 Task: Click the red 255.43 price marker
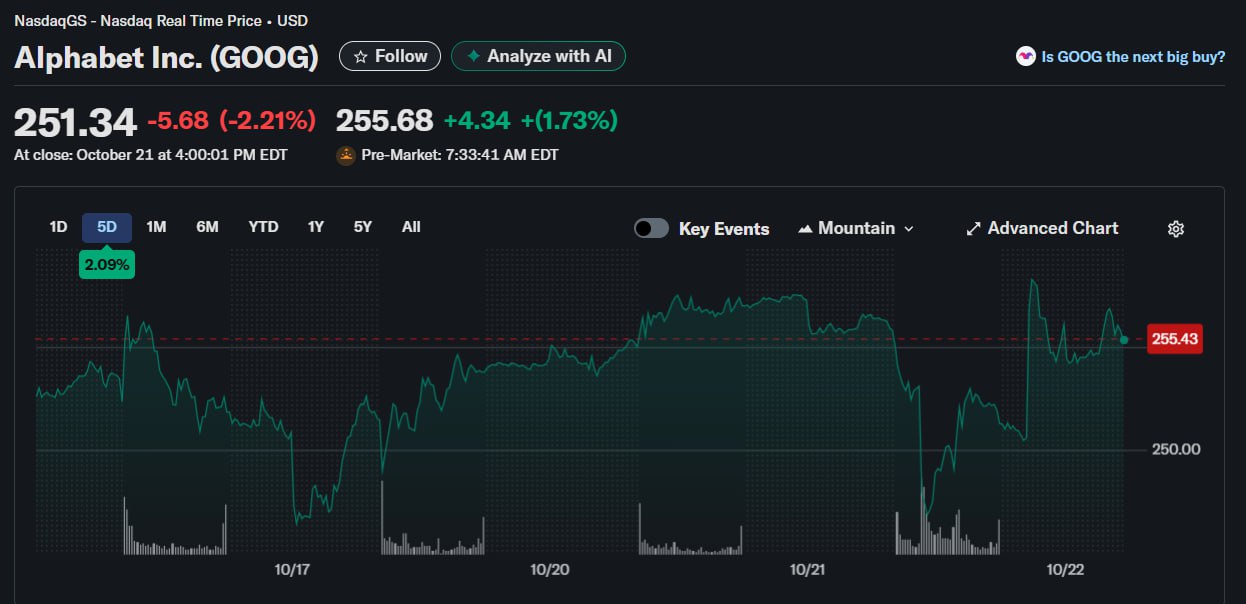[x=1174, y=339]
